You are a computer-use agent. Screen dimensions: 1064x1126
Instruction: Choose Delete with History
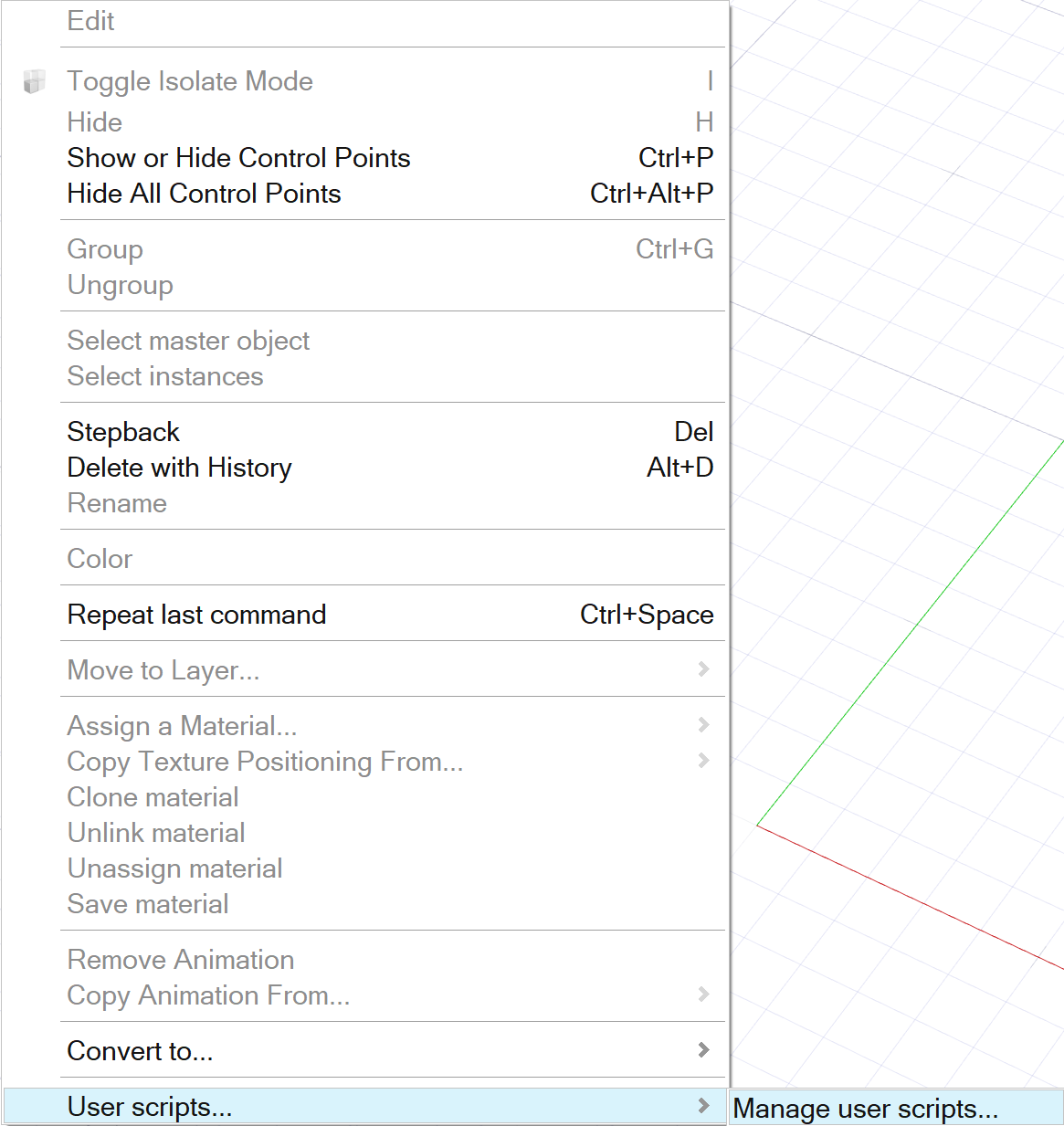point(179,468)
